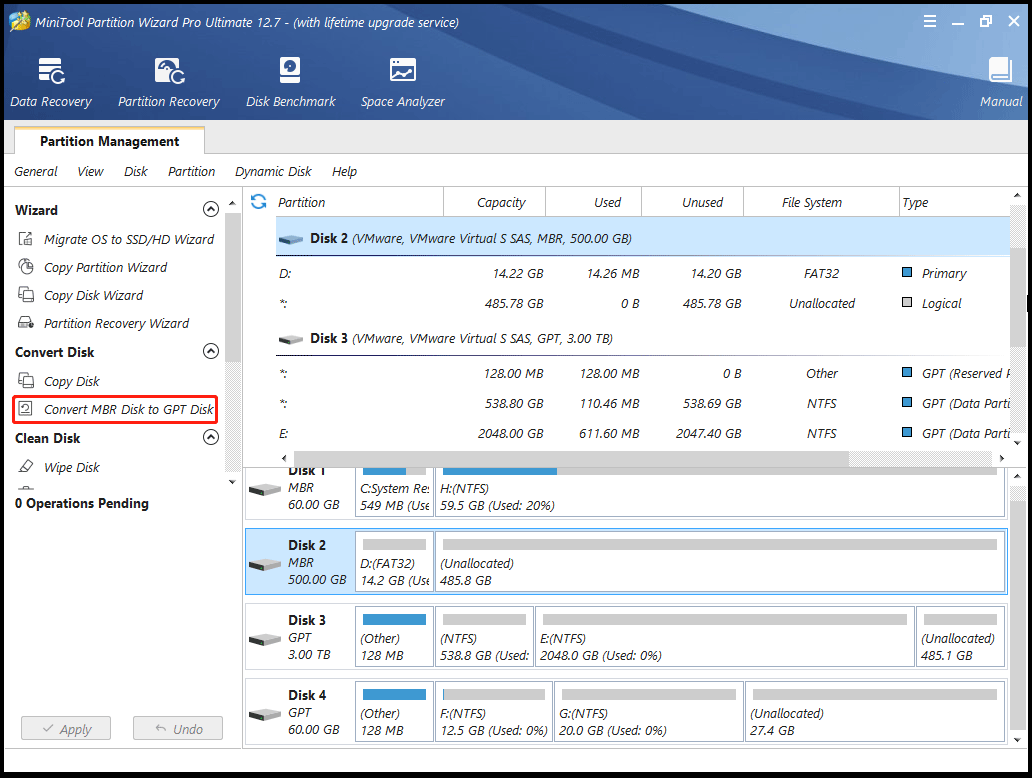Click the blue Primary type swatch for D:
Viewport: 1032px width, 778px height.
coord(907,272)
